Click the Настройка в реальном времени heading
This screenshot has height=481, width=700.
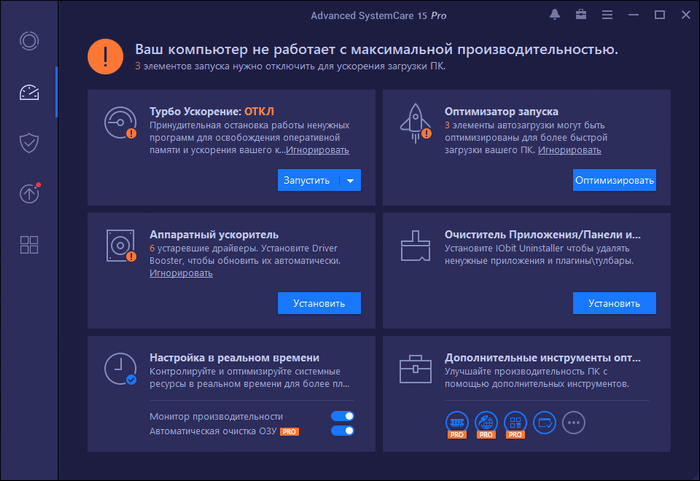(234, 358)
